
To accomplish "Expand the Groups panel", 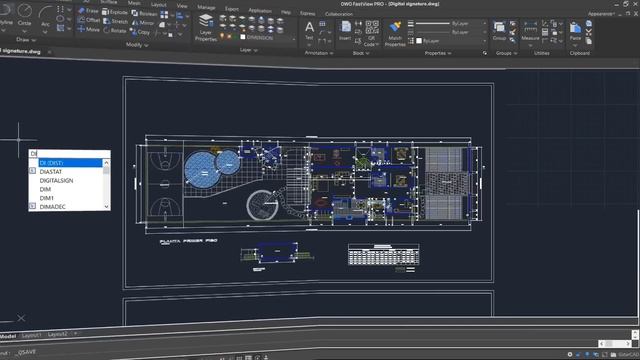I will tap(506, 53).
